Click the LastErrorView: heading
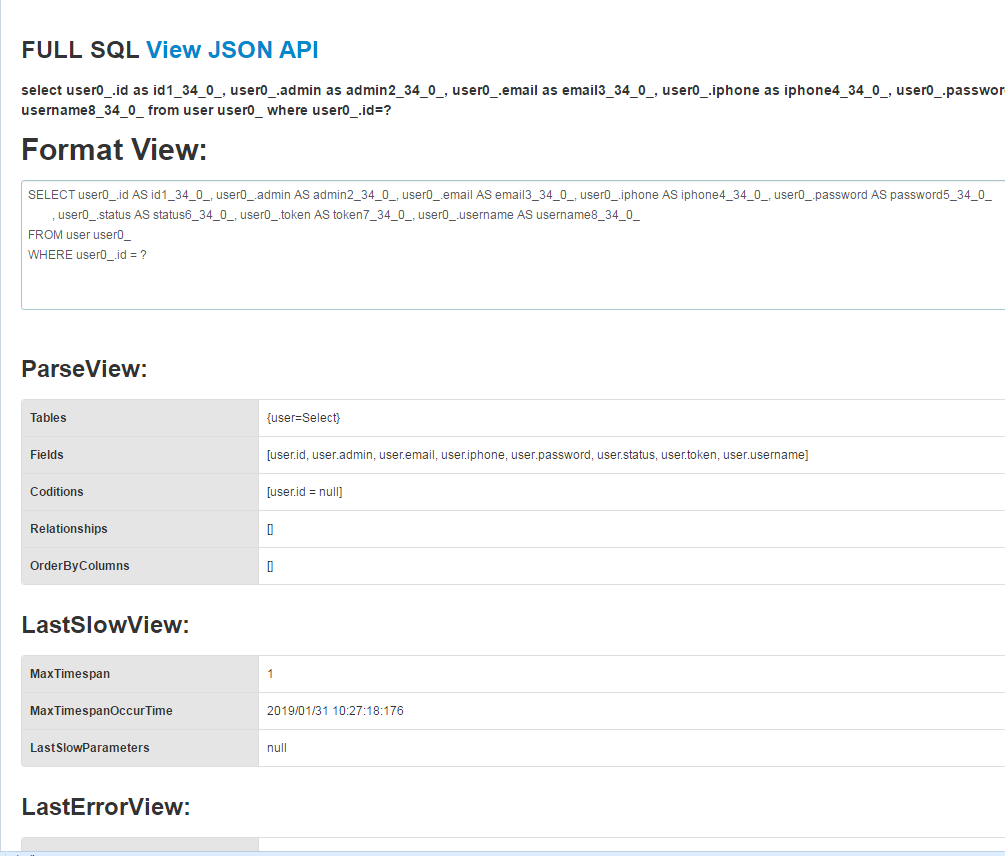The width and height of the screenshot is (1005, 856). (x=106, y=807)
